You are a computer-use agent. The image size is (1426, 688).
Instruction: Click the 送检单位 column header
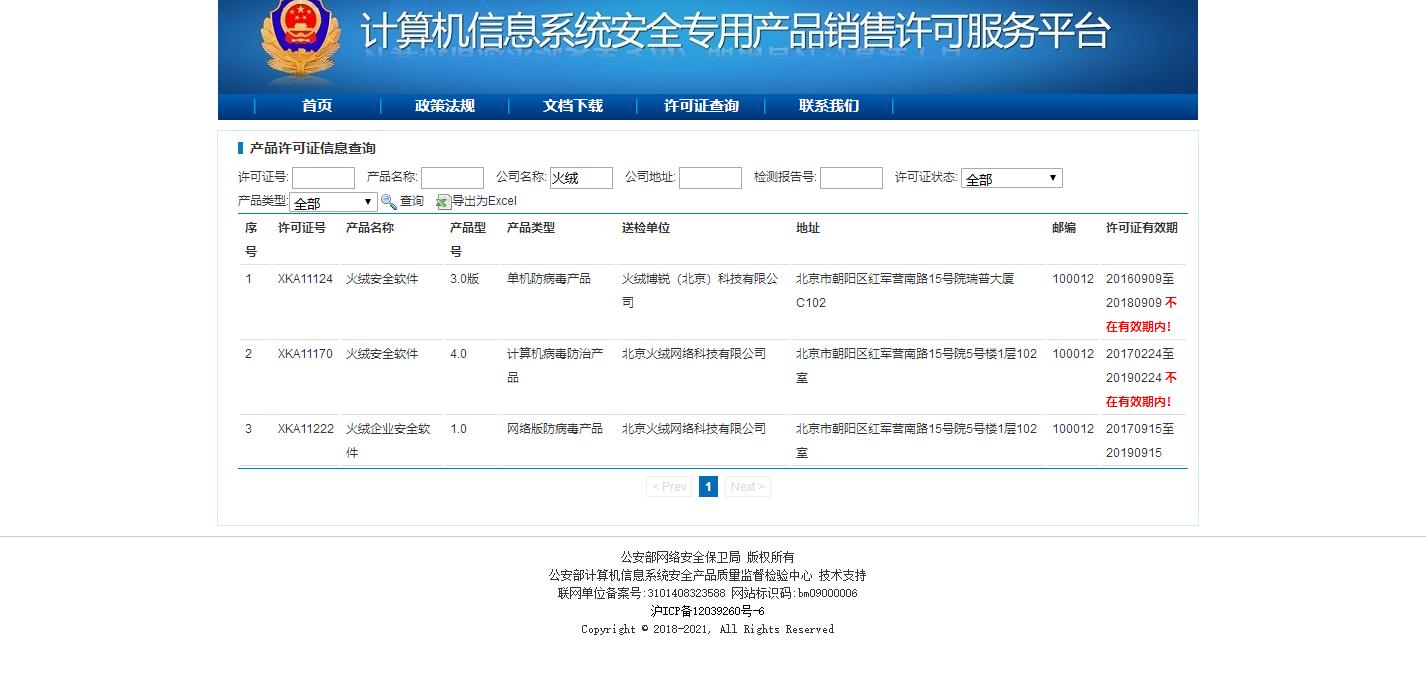point(646,228)
